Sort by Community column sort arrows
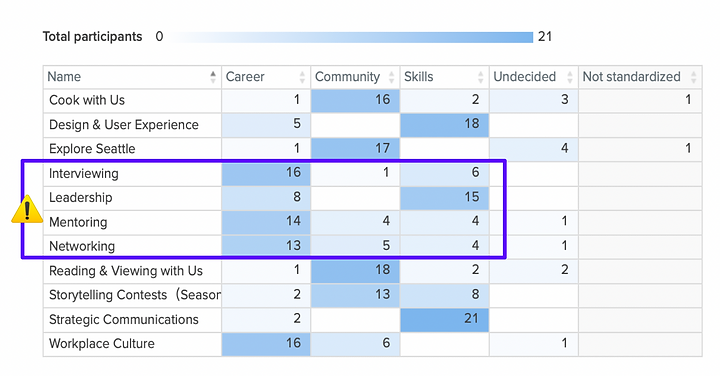Screen dimensions: 720x376 tap(391, 77)
